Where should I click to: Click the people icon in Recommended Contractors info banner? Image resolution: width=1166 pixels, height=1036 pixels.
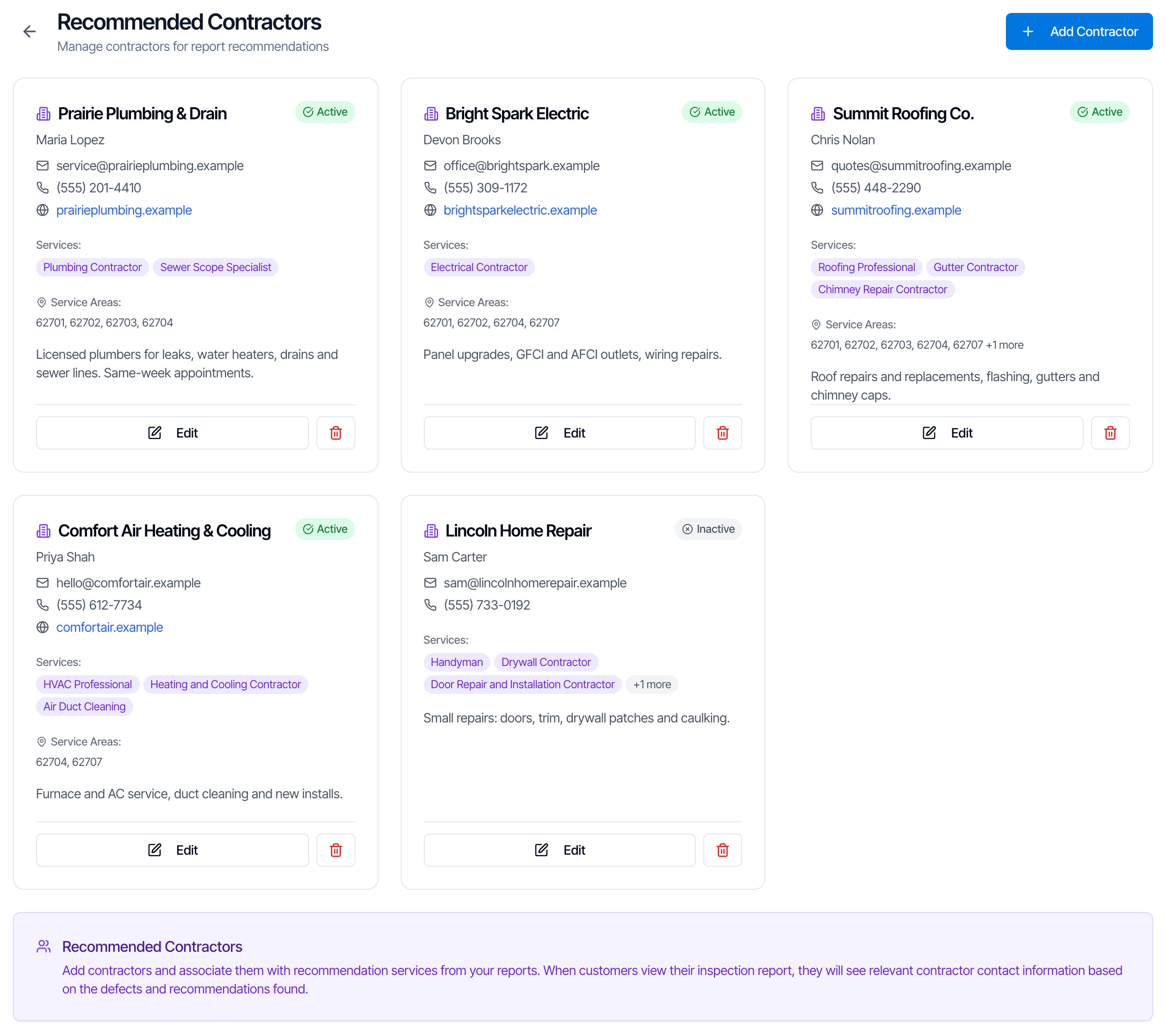(x=44, y=946)
